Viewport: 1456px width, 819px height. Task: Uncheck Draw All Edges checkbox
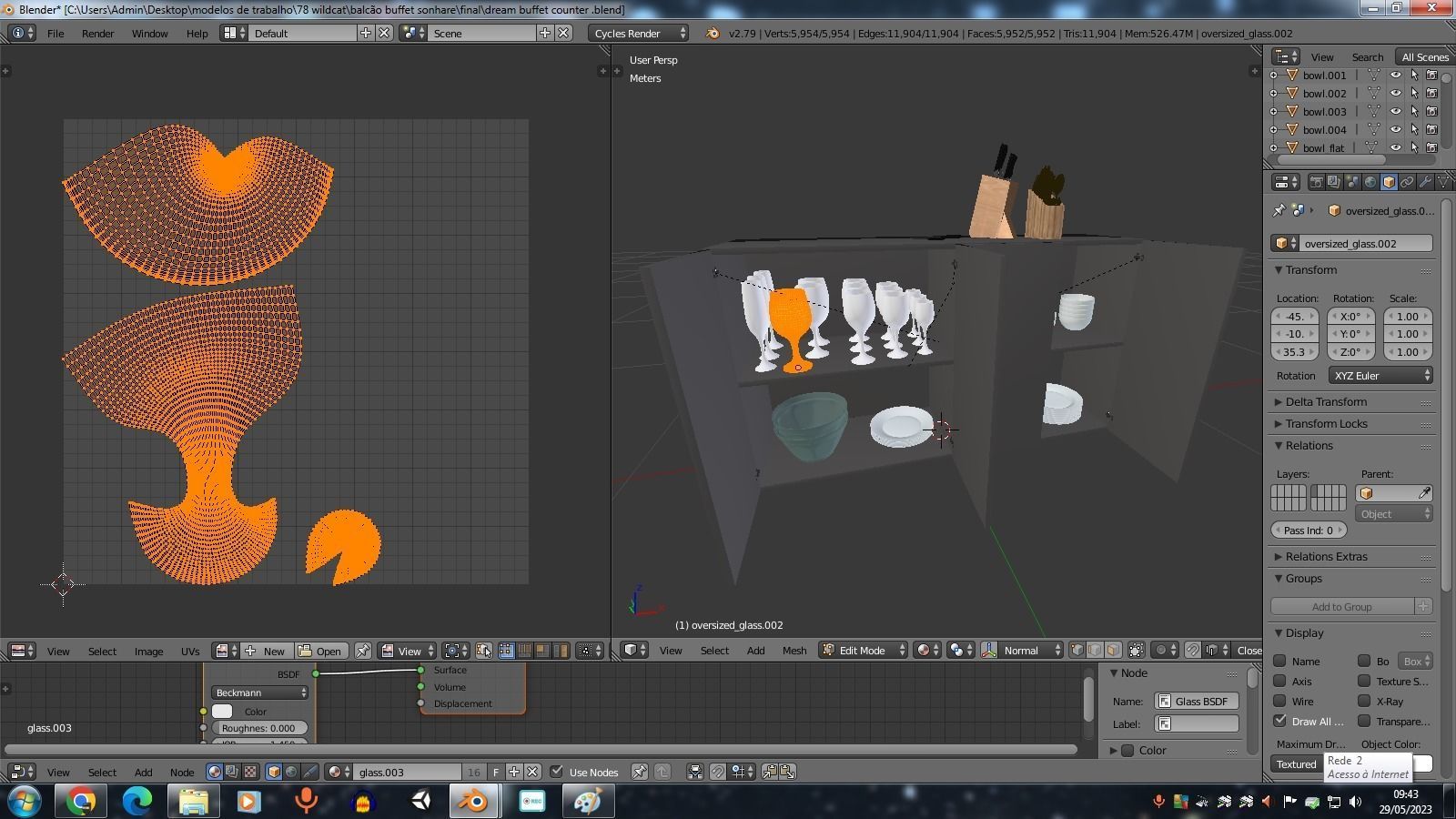1280,721
